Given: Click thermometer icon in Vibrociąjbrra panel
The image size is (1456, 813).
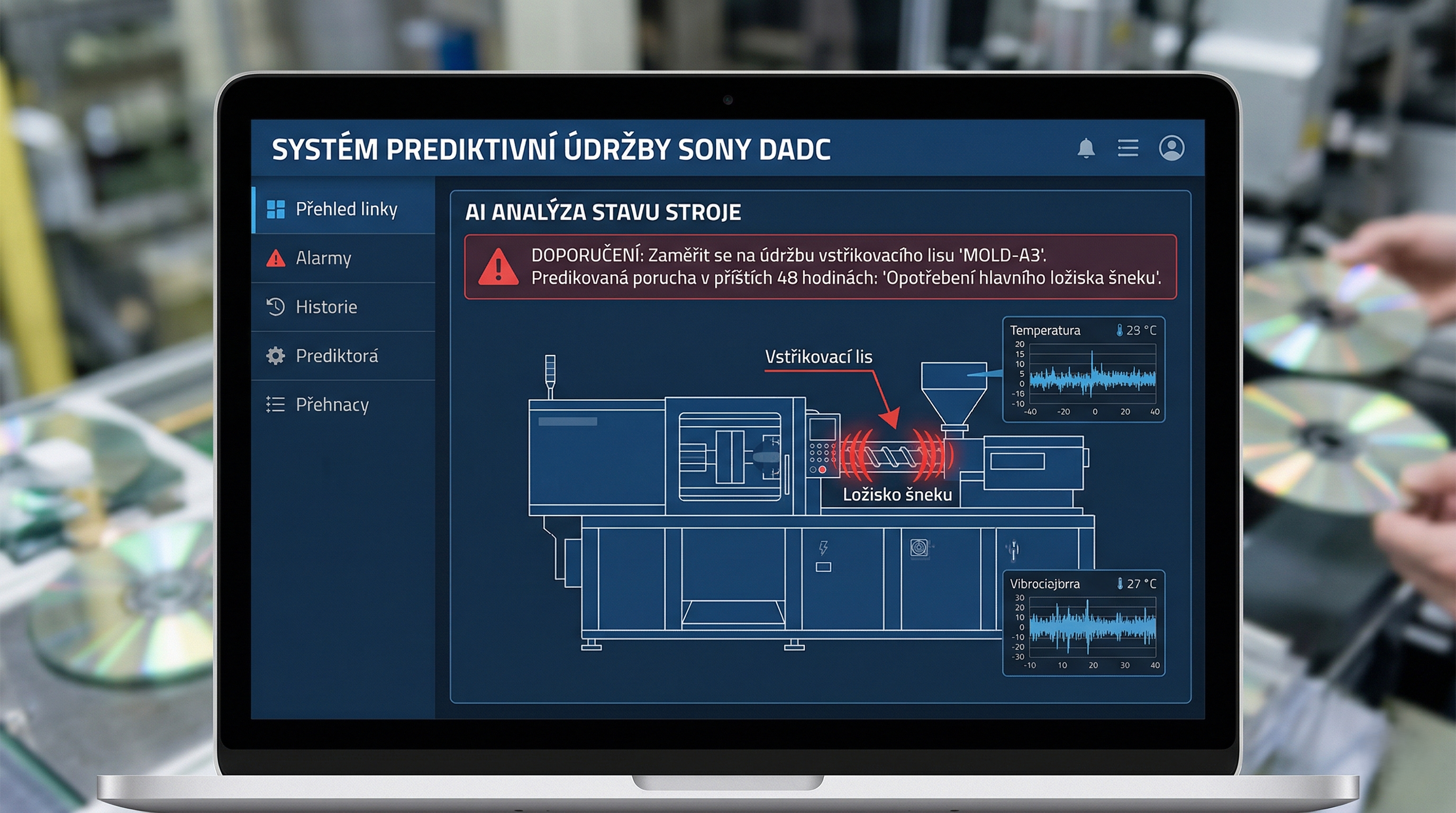Looking at the screenshot, I should coord(1120,583).
